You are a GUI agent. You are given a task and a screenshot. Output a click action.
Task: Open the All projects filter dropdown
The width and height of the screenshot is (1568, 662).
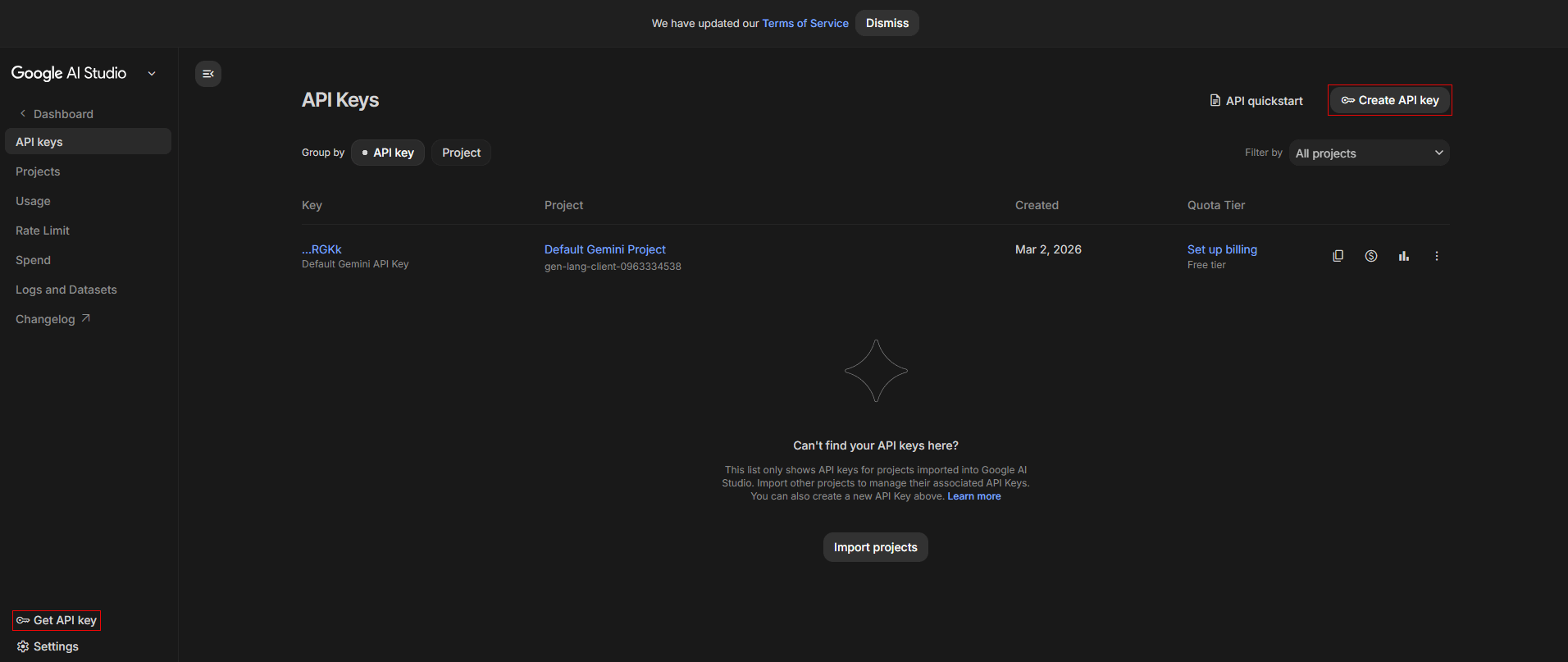click(1369, 153)
